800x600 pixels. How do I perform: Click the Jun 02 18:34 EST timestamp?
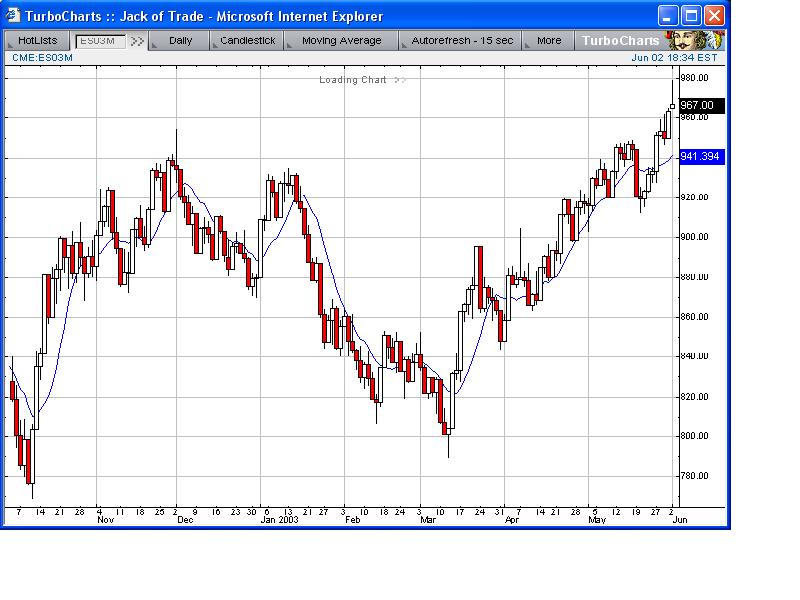[674, 58]
